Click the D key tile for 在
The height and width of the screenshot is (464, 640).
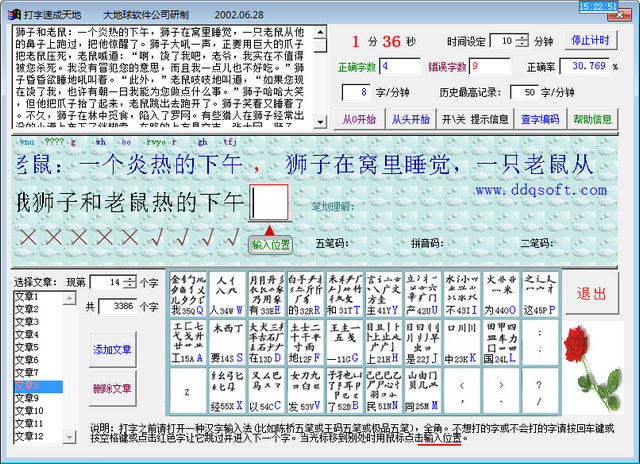pos(266,342)
